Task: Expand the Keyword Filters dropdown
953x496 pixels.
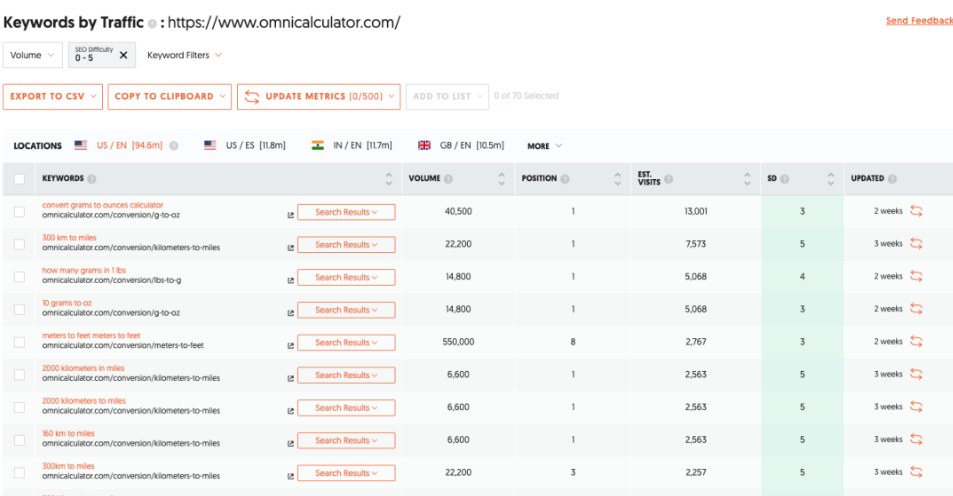Action: pos(184,55)
